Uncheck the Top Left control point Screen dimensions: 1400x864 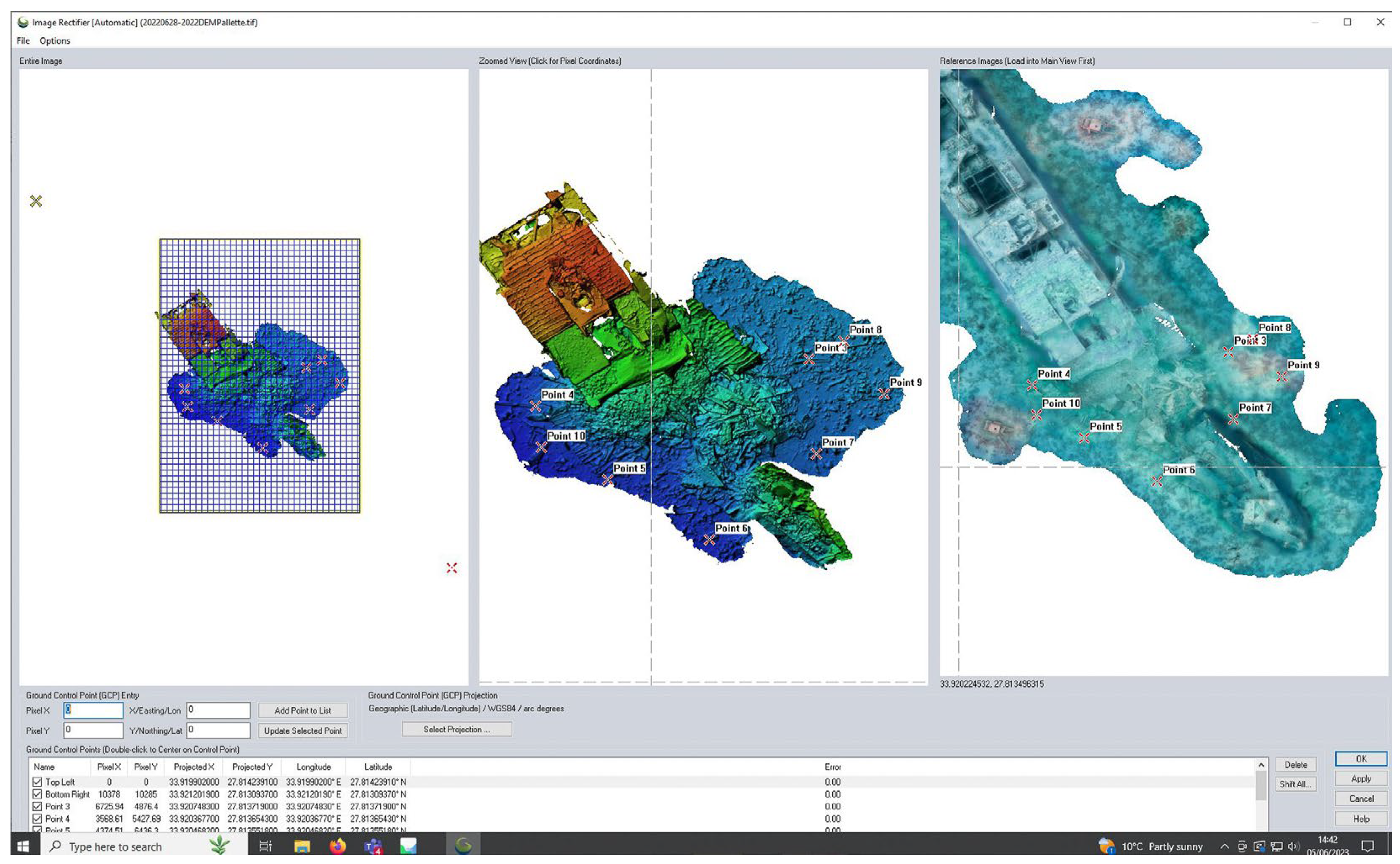click(37, 782)
